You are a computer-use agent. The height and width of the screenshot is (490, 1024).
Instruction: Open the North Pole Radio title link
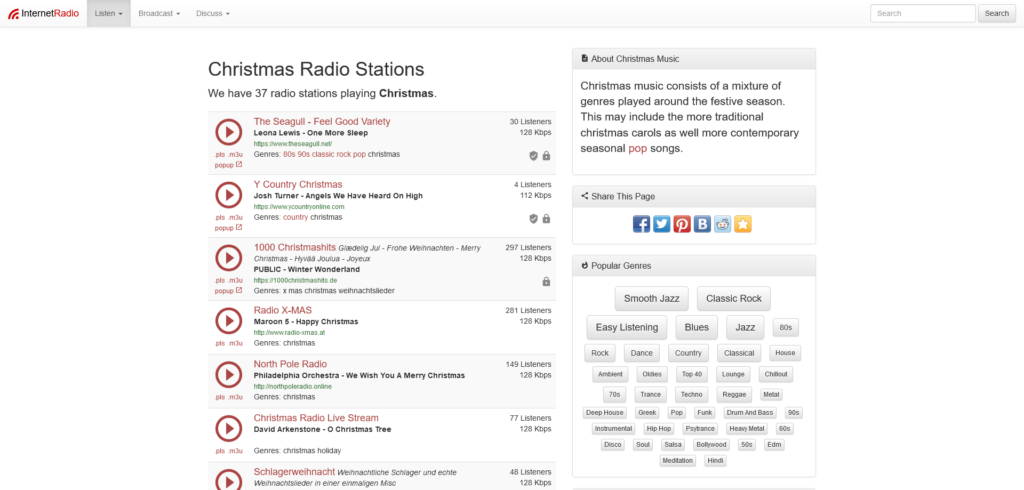(291, 364)
